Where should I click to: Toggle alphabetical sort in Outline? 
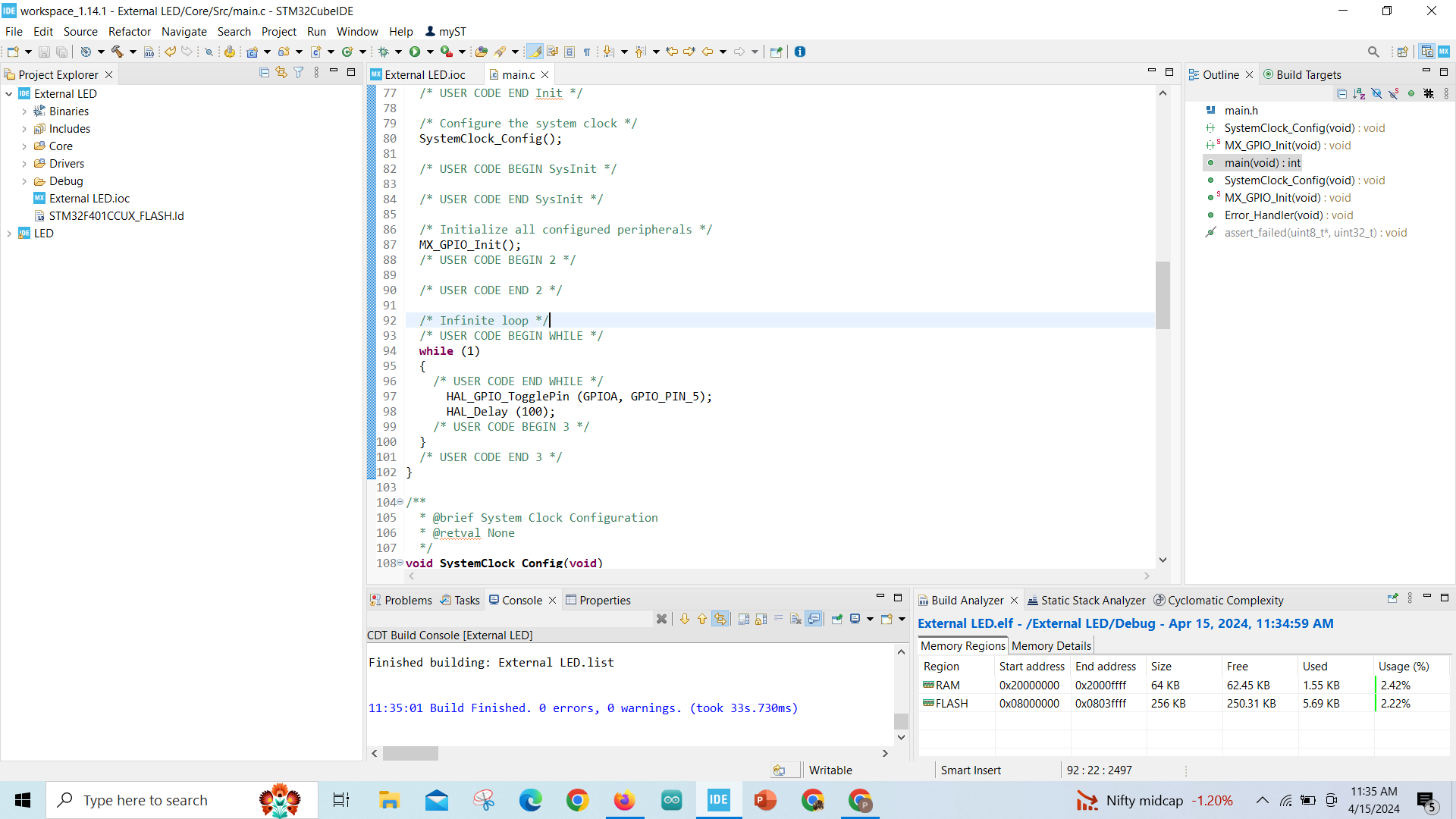coord(1359,93)
